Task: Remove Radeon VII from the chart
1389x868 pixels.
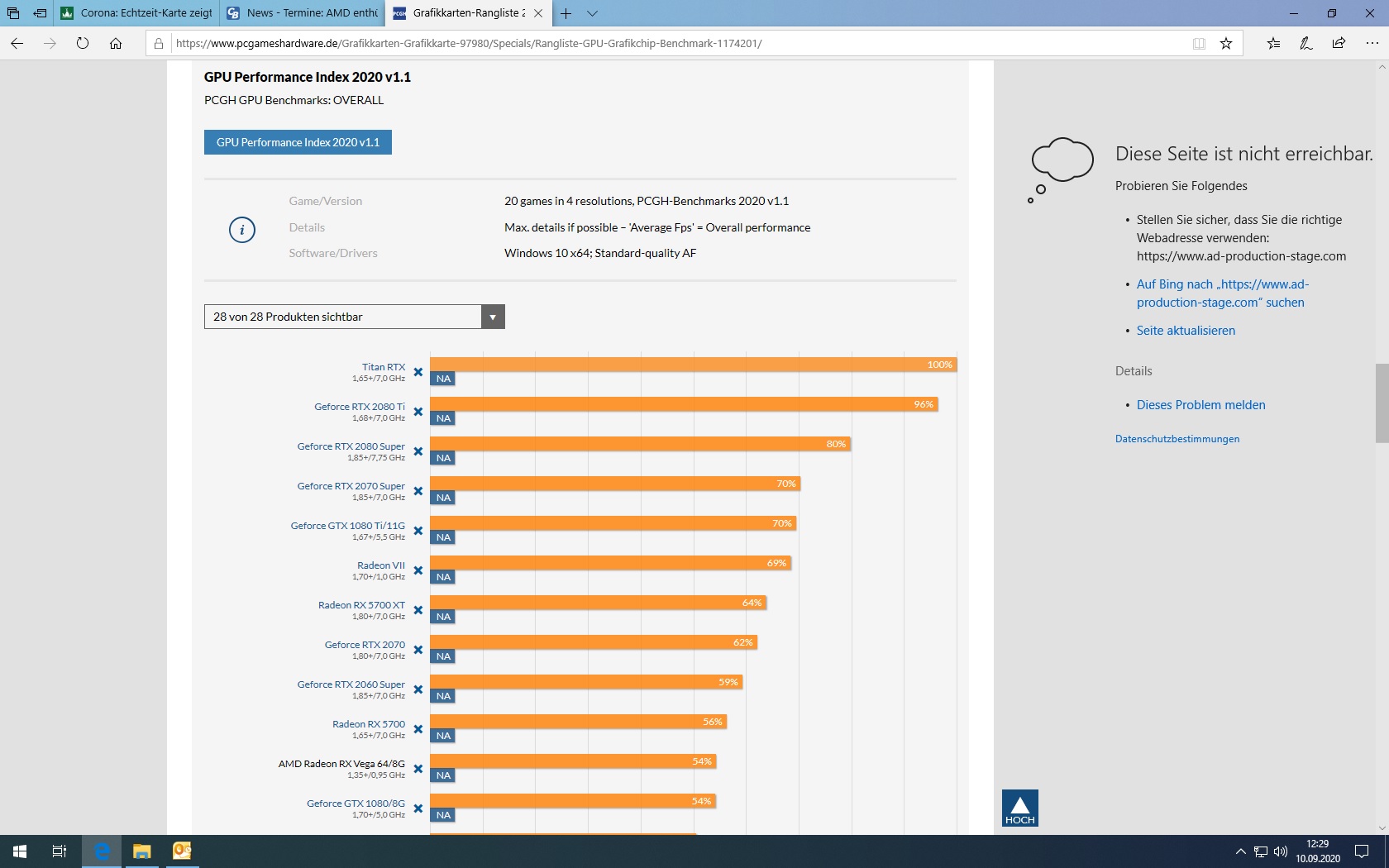Action: pyautogui.click(x=418, y=570)
